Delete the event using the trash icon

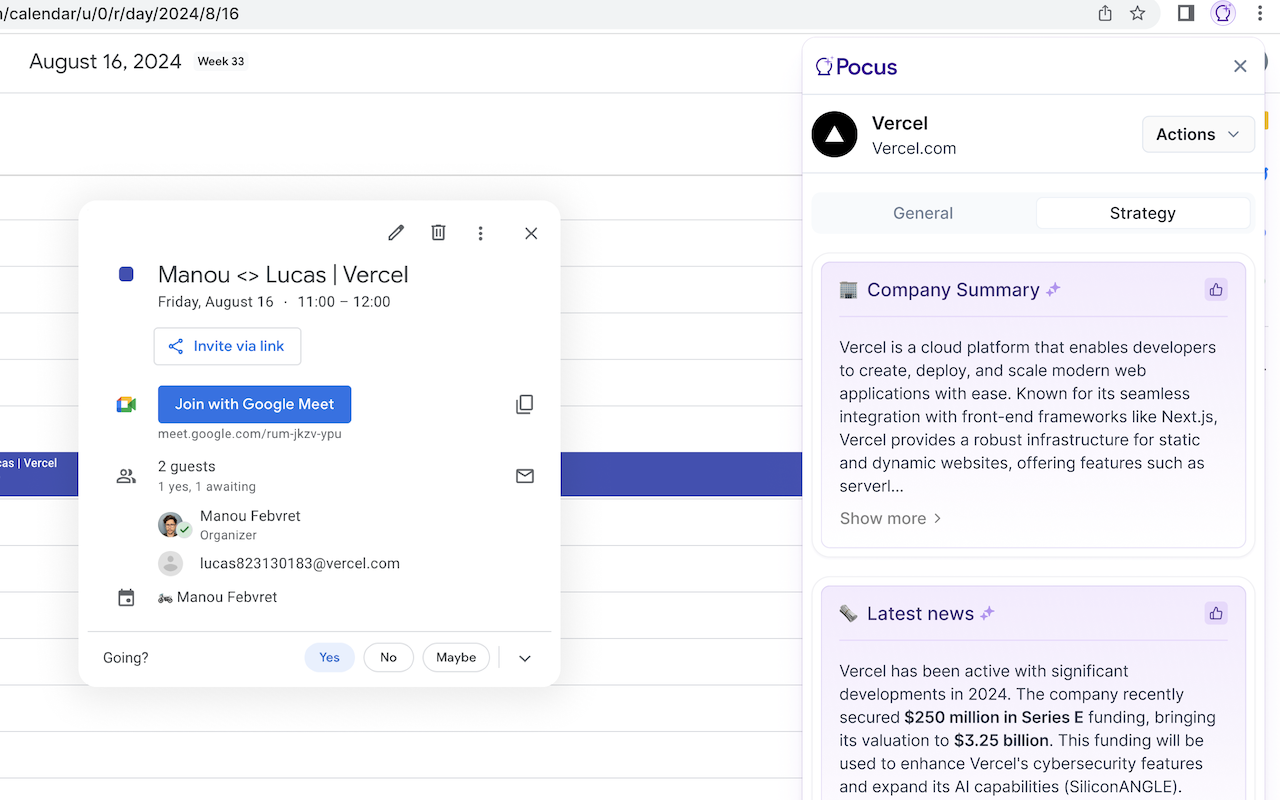438,233
